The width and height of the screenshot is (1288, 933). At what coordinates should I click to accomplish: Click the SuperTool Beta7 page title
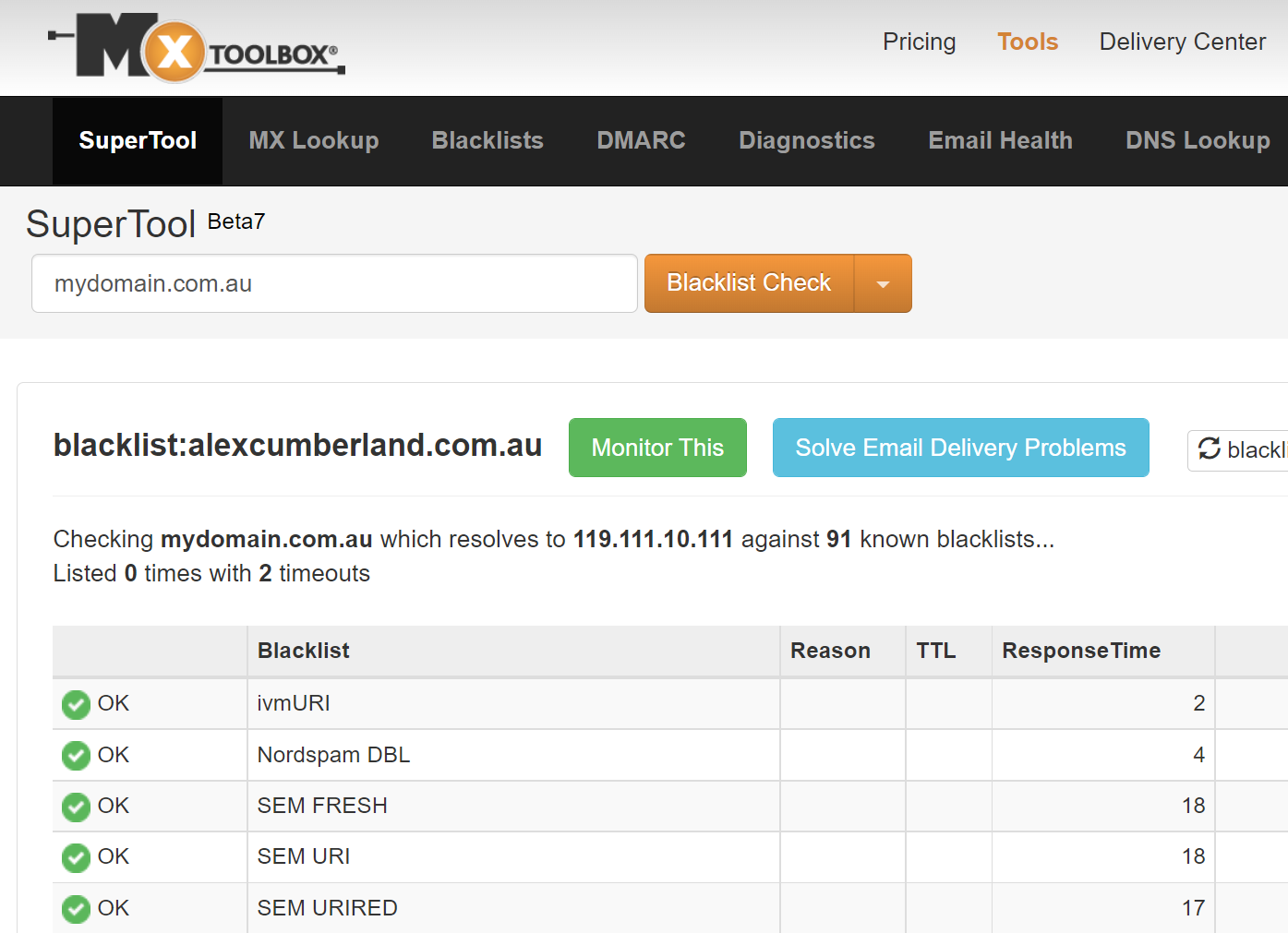click(x=145, y=223)
